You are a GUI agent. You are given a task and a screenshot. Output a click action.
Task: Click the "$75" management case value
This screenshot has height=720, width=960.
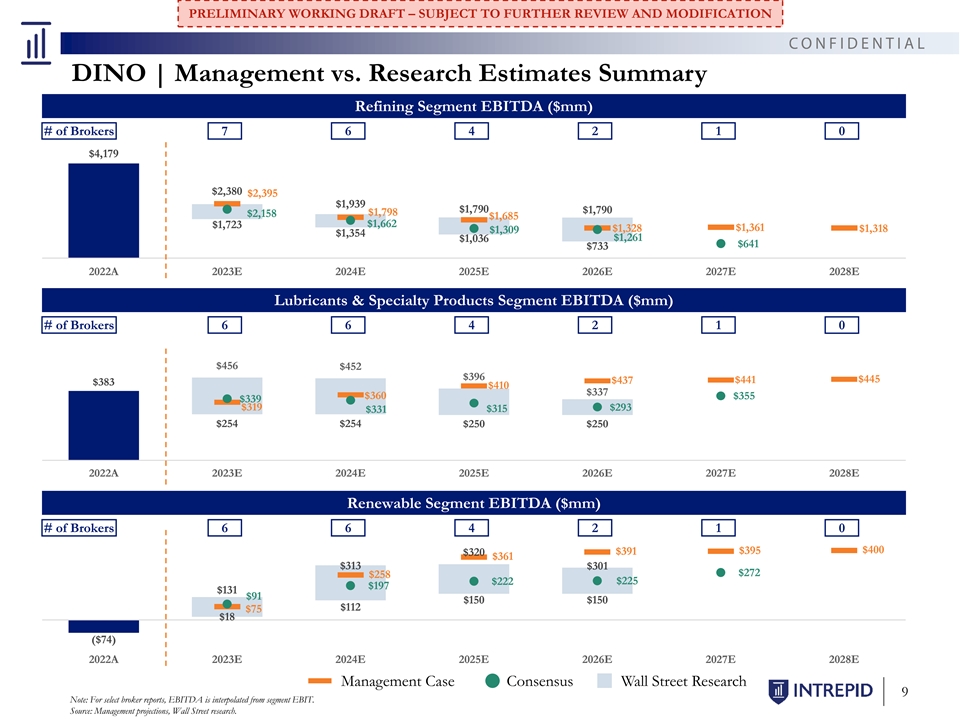click(x=253, y=609)
